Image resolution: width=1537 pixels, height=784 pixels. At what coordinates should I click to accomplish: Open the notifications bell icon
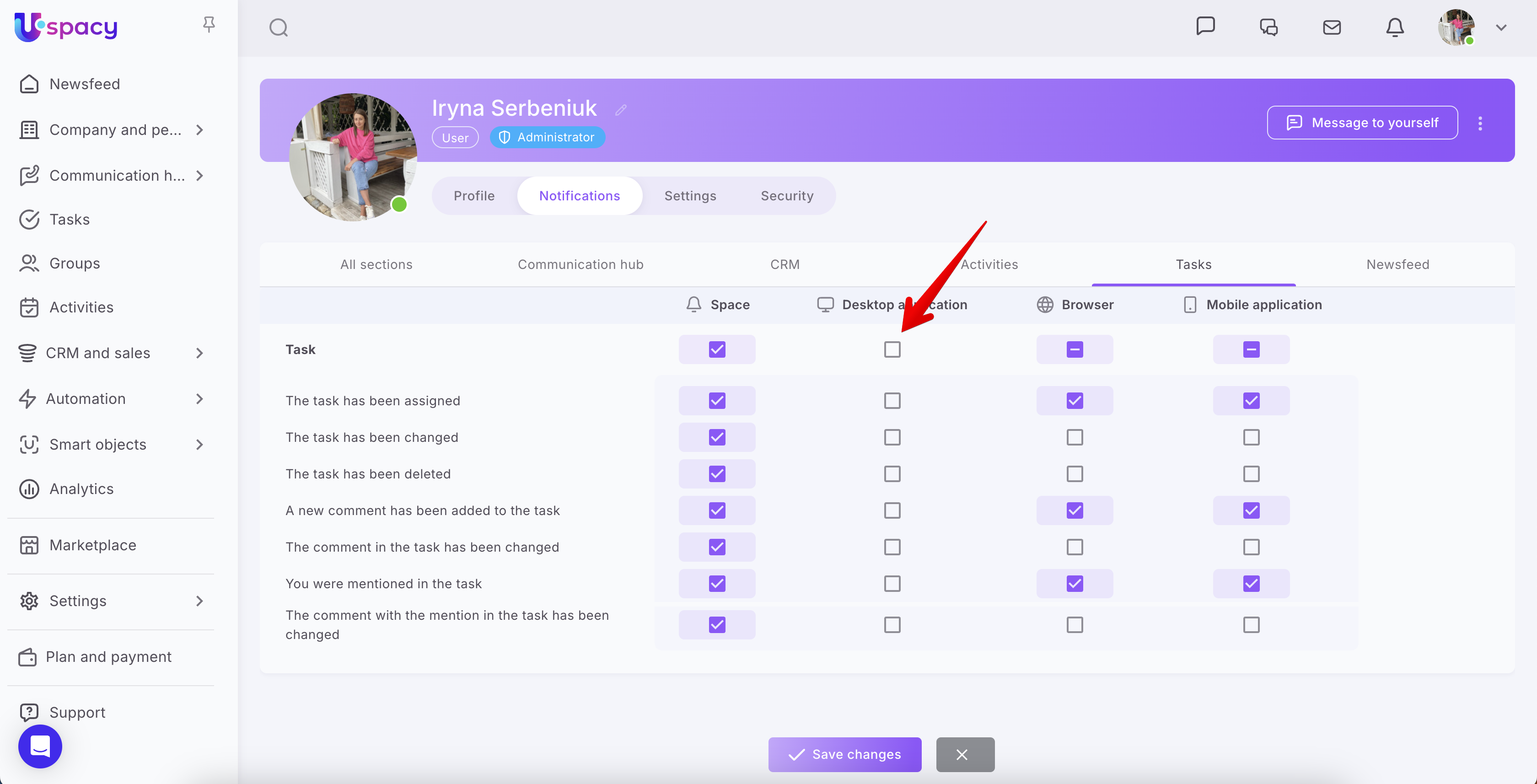click(1394, 27)
